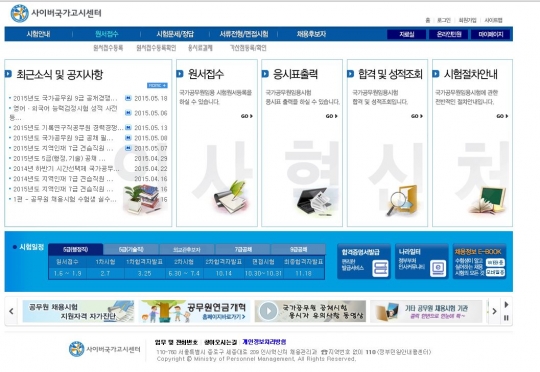Click GO in the 원서접수 card
The image size is (540, 372).
point(247,116)
